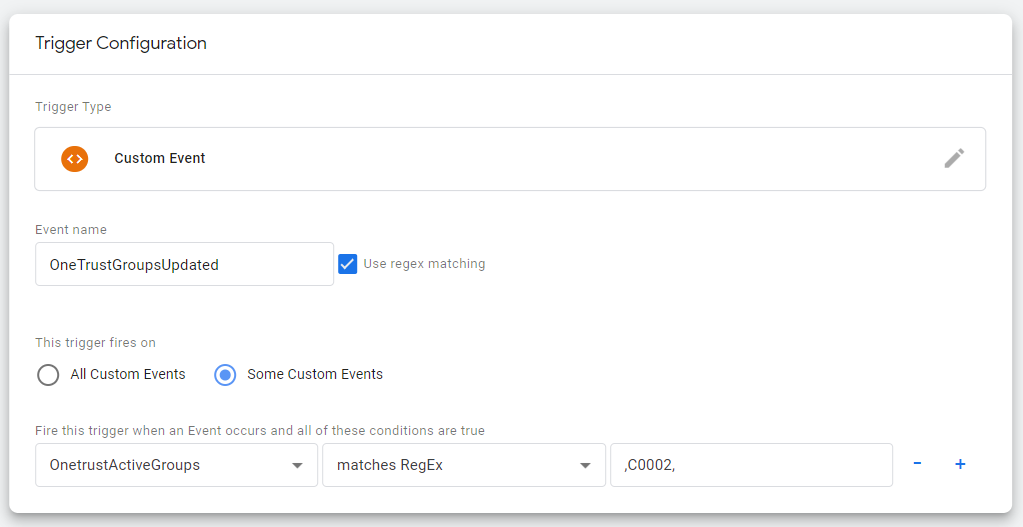Toggle the Use regex matching checkbox

(348, 264)
